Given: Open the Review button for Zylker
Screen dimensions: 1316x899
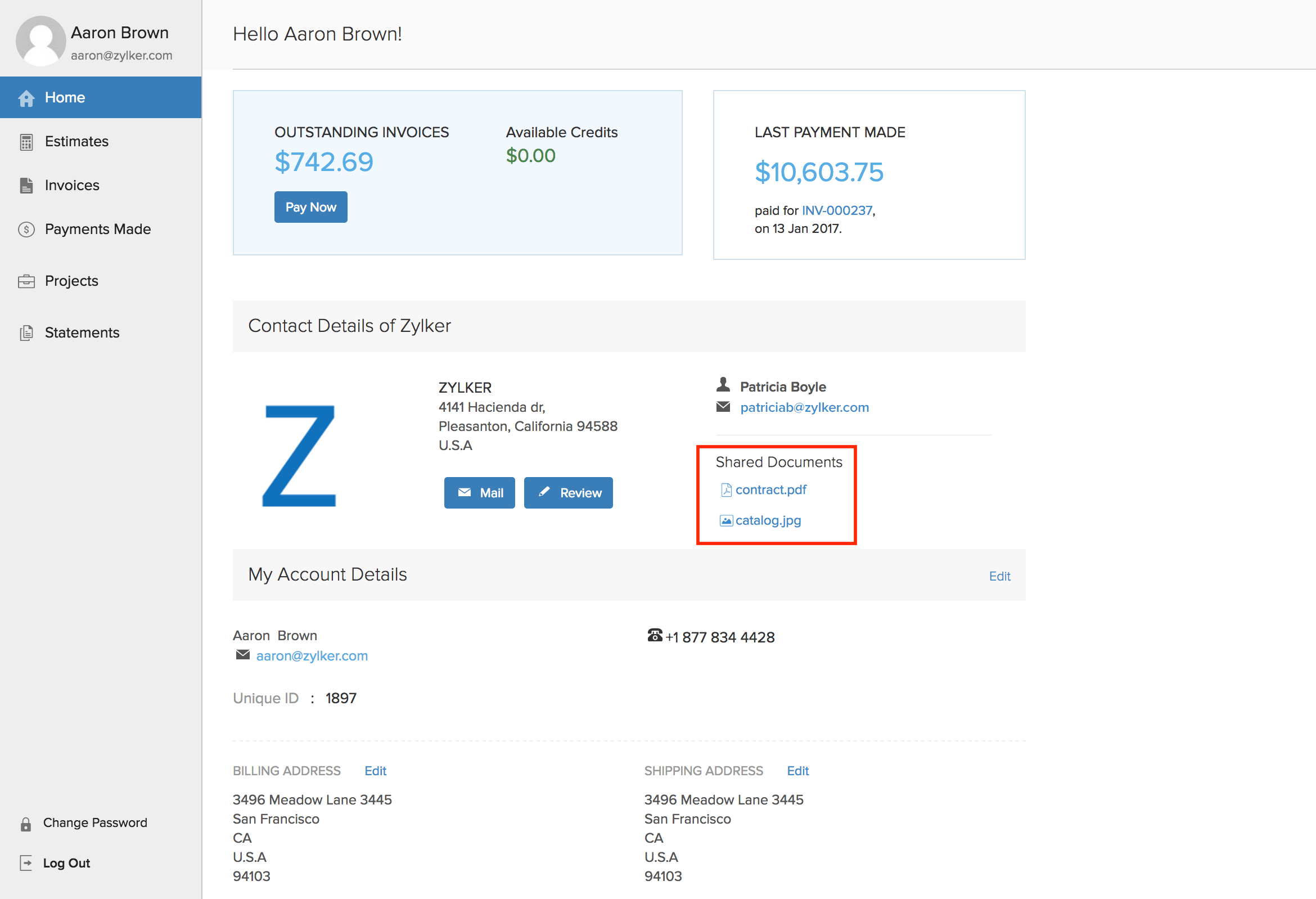Looking at the screenshot, I should click(568, 493).
